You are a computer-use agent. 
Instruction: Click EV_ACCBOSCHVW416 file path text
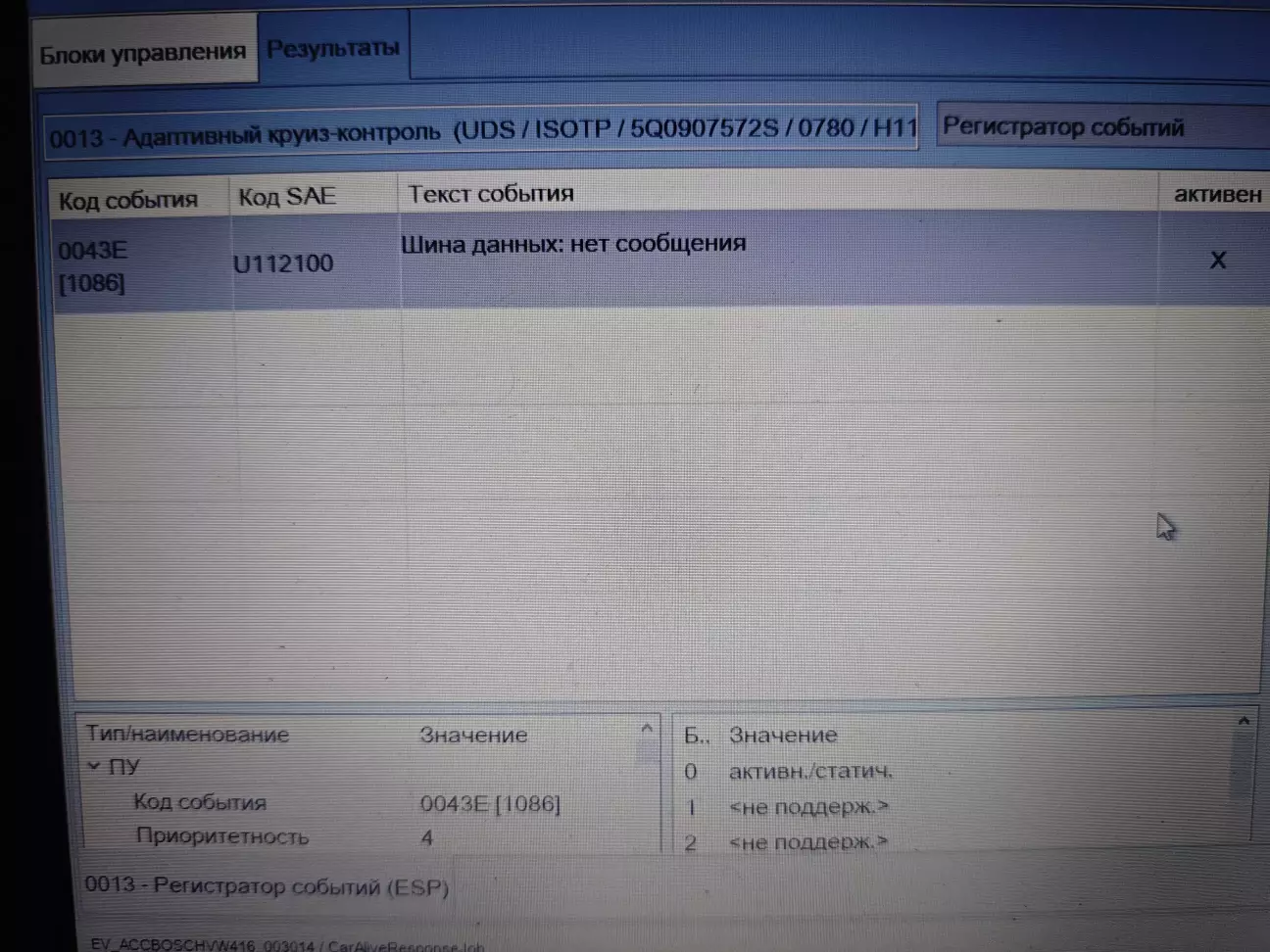tap(287, 945)
